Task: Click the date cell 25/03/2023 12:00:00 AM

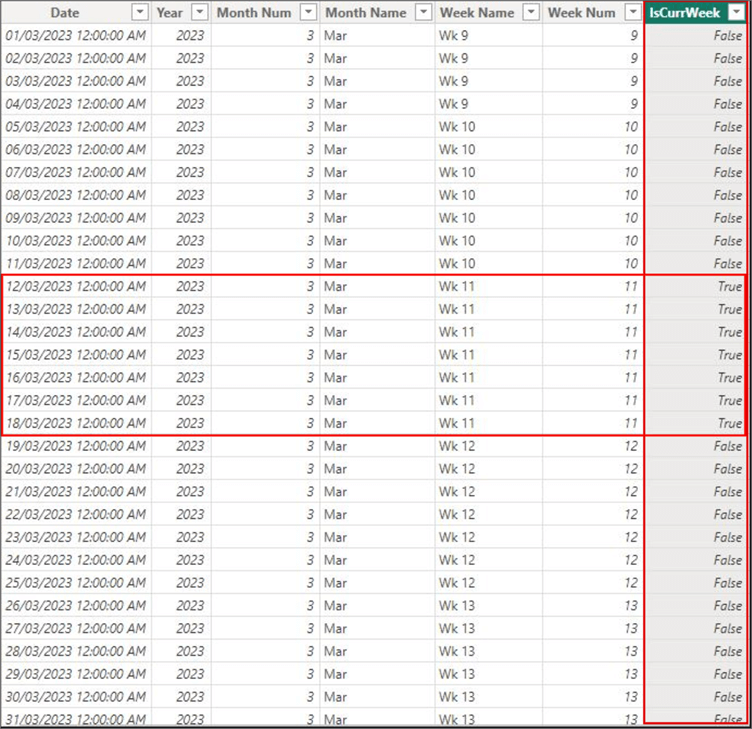Action: 76,583
